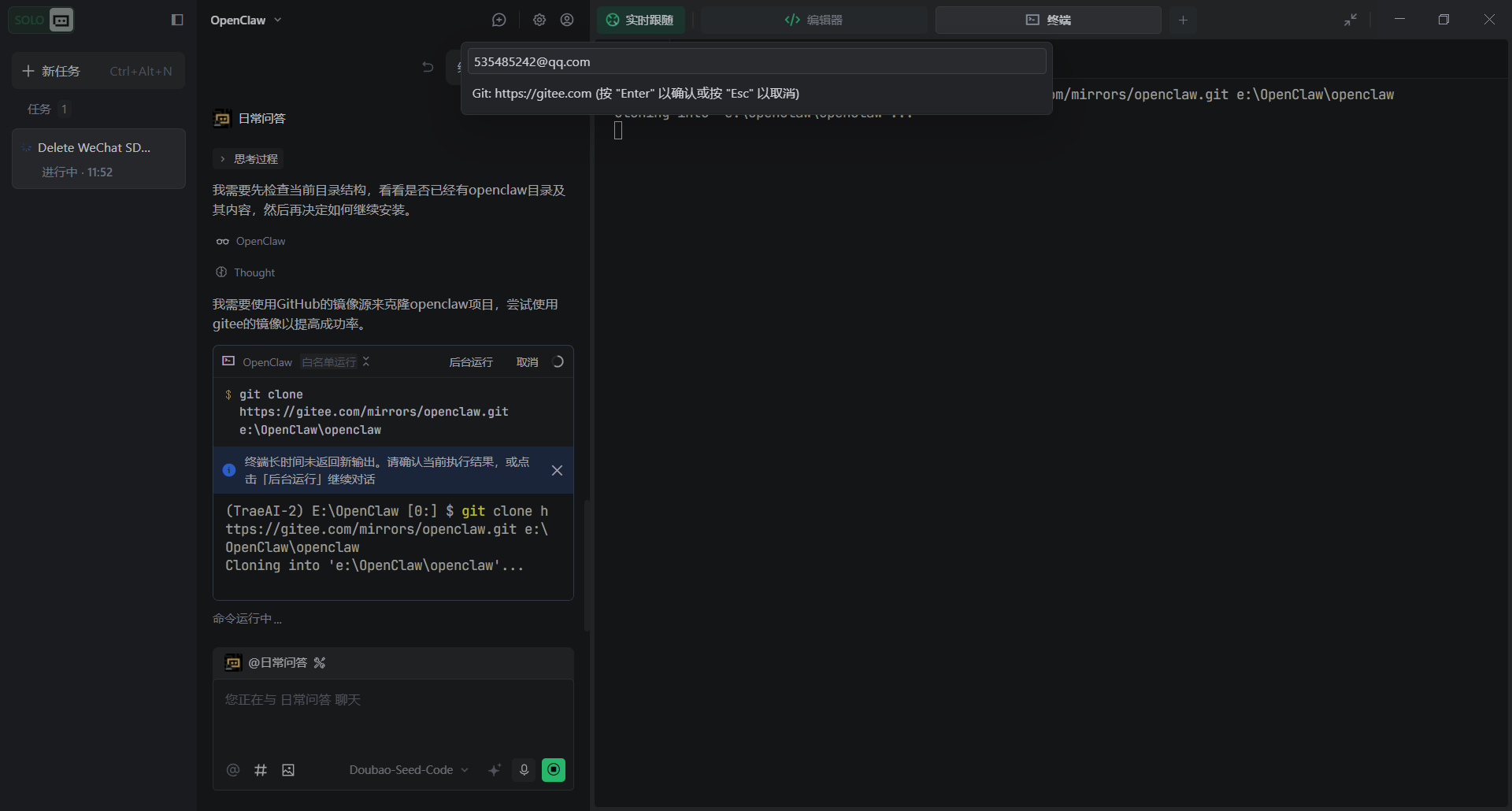Stop generation with the green stop button

point(554,770)
